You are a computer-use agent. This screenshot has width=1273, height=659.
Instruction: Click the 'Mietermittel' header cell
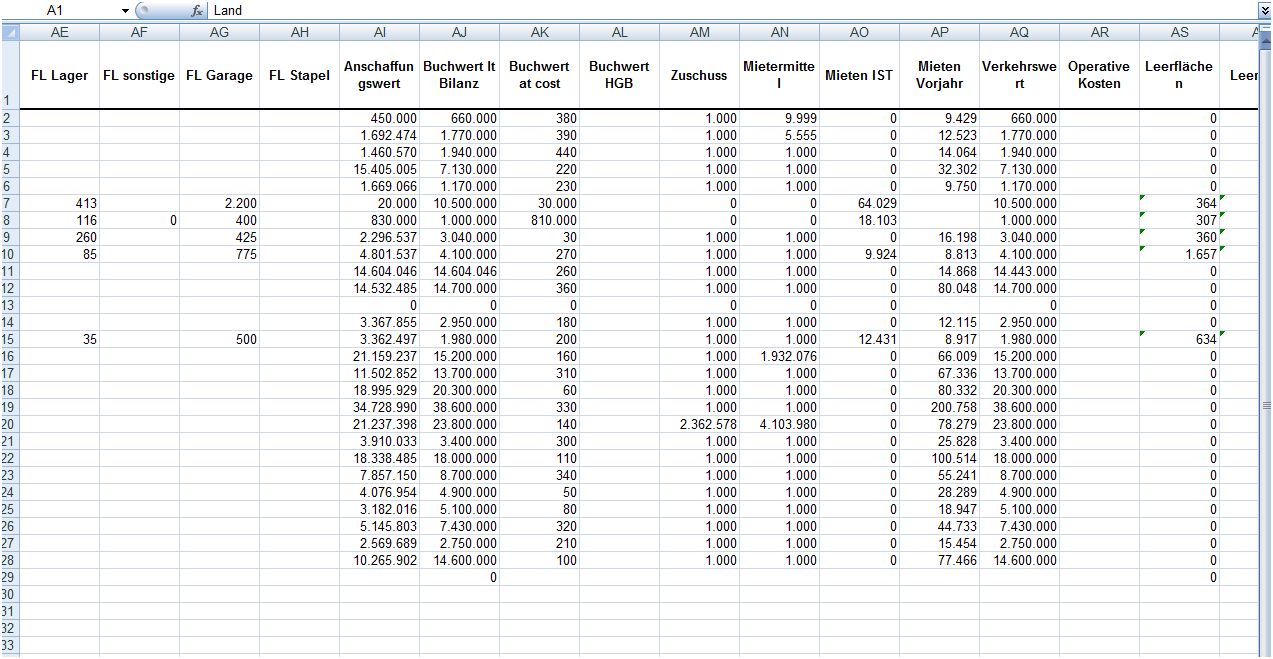coord(779,75)
